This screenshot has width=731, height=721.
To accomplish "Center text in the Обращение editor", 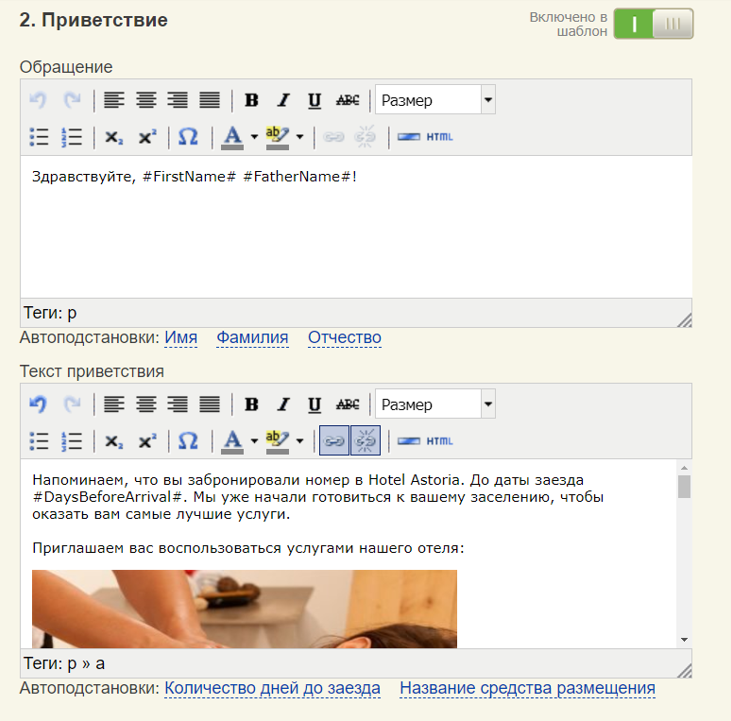I will (146, 100).
